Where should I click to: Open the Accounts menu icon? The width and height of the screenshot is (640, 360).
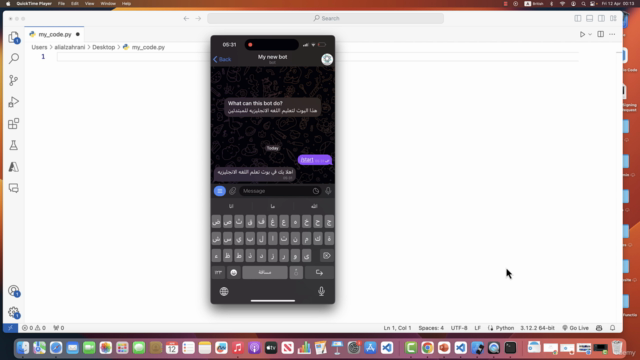point(14,291)
